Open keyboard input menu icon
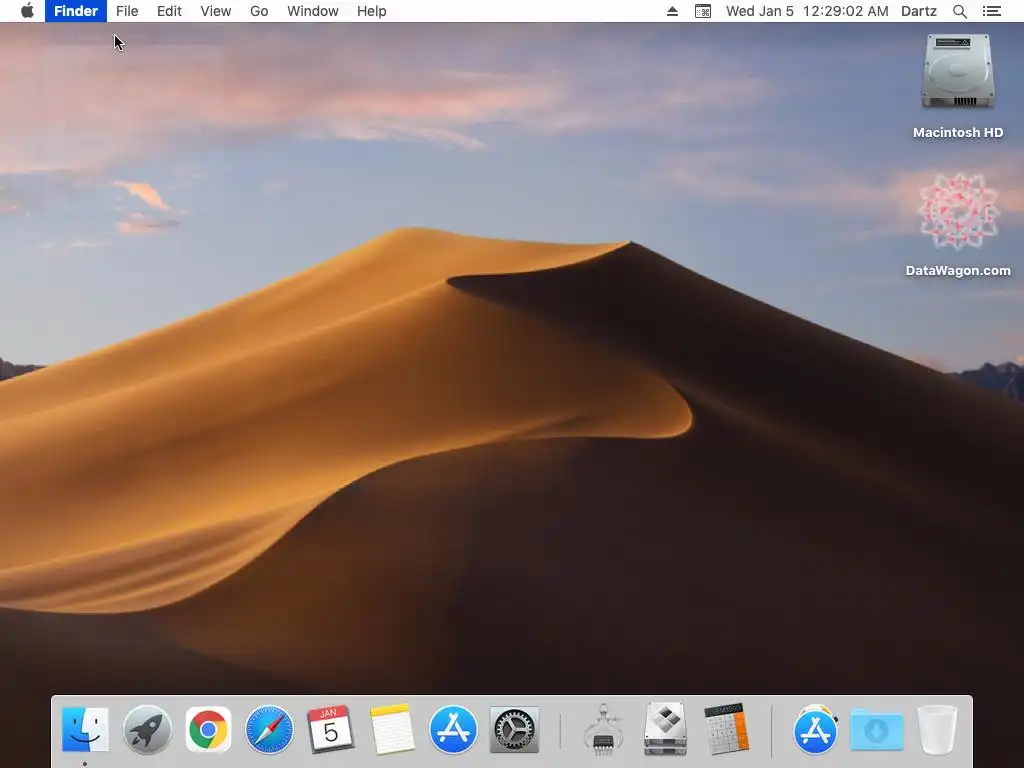The width and height of the screenshot is (1024, 768). [703, 11]
